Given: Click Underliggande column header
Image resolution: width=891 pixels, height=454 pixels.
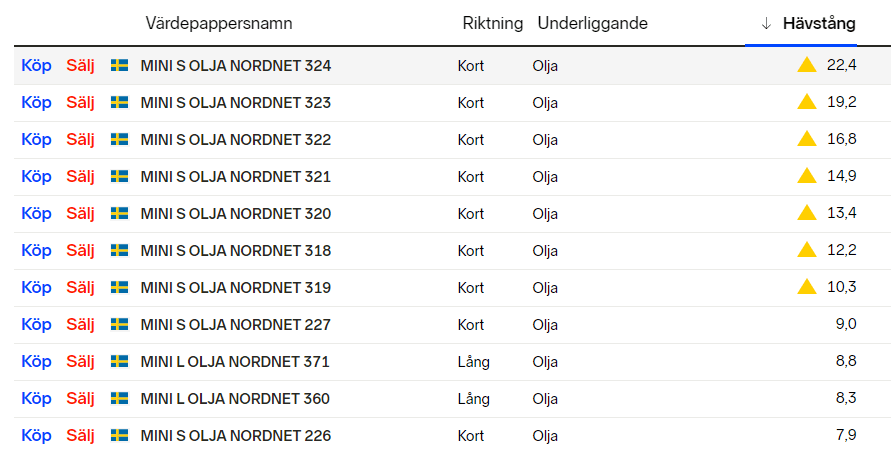Looking at the screenshot, I should click(x=592, y=23).
